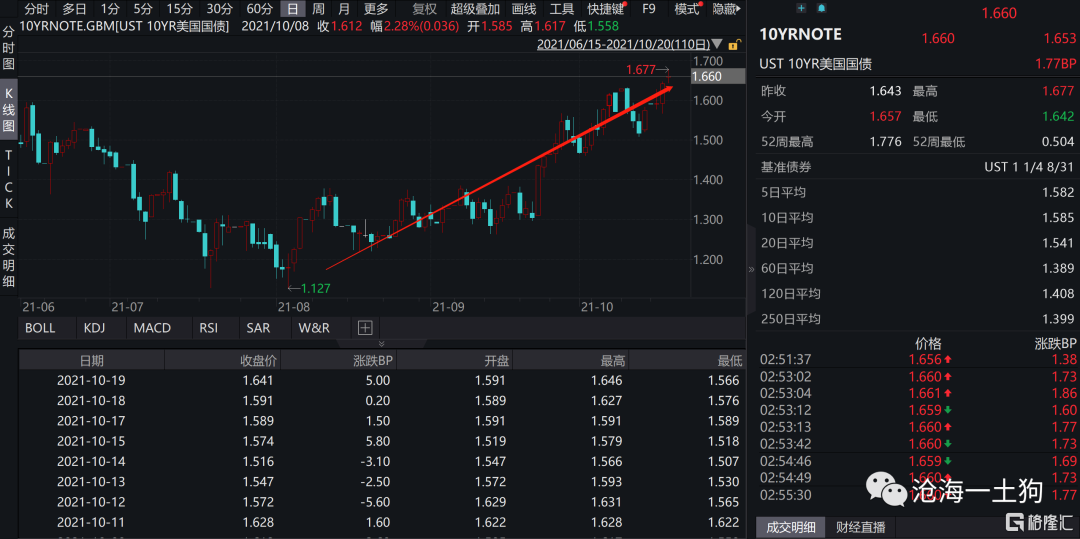Enable the MACD indicator
Image resolution: width=1080 pixels, height=539 pixels.
click(x=152, y=328)
